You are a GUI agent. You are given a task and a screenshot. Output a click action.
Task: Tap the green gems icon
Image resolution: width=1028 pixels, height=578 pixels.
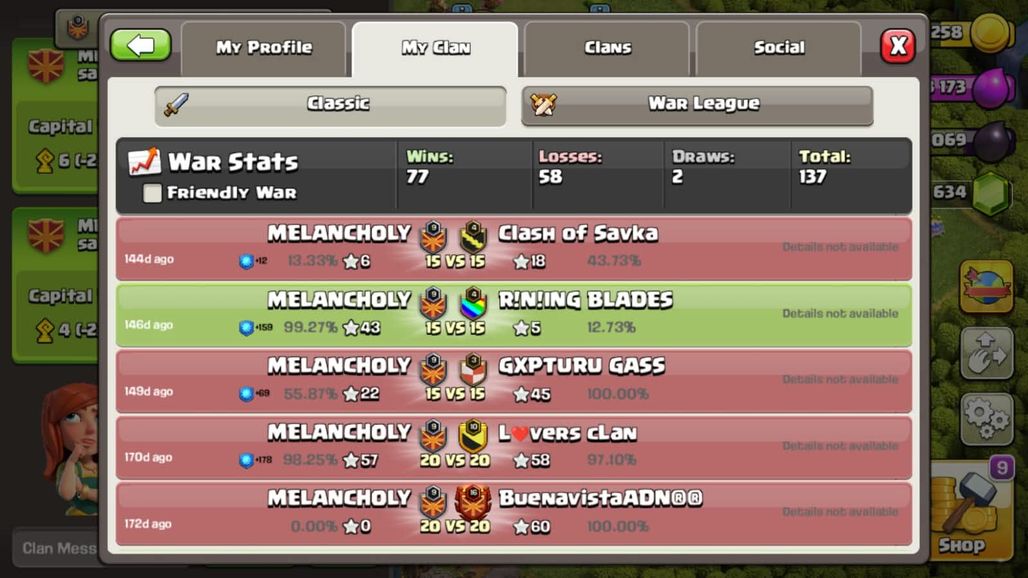pos(990,193)
